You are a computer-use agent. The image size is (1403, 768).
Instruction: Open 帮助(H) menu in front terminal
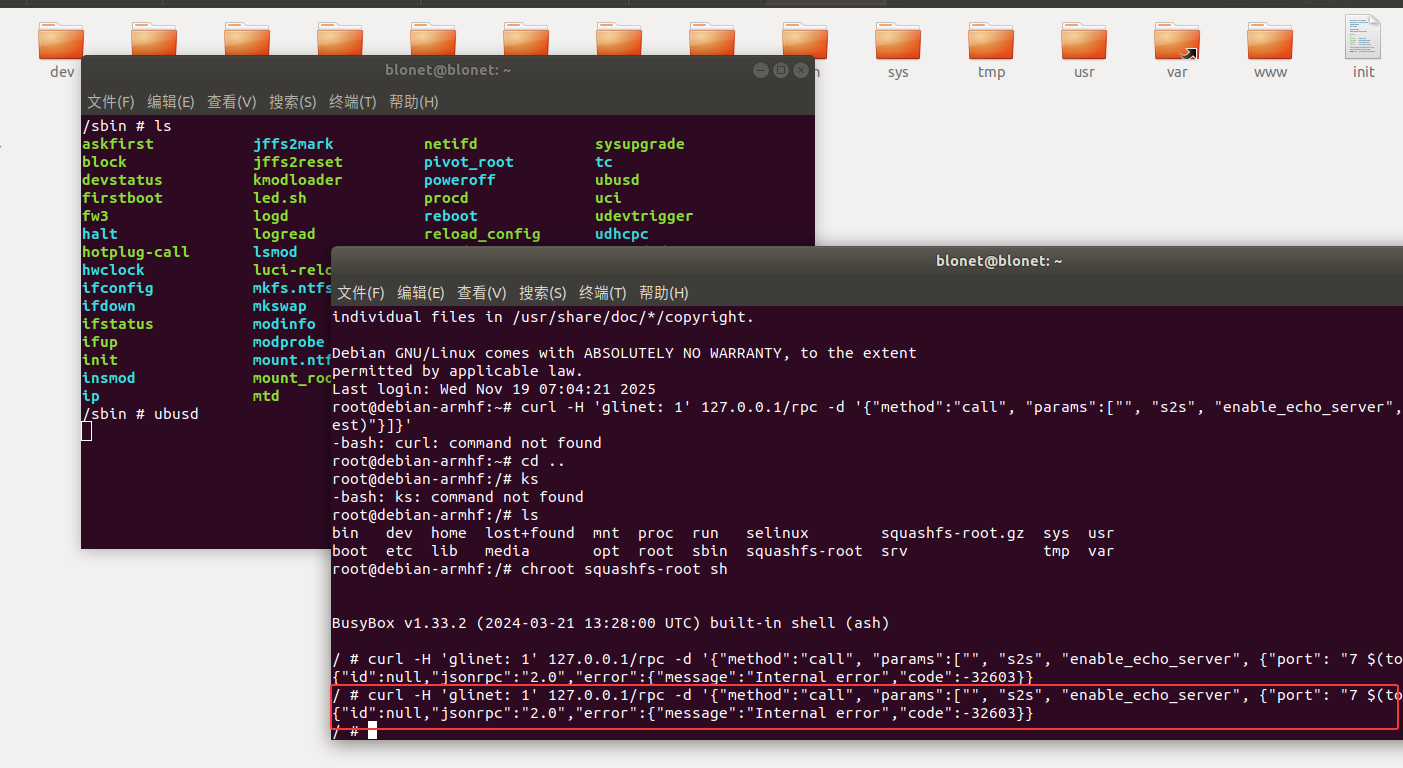click(x=664, y=293)
